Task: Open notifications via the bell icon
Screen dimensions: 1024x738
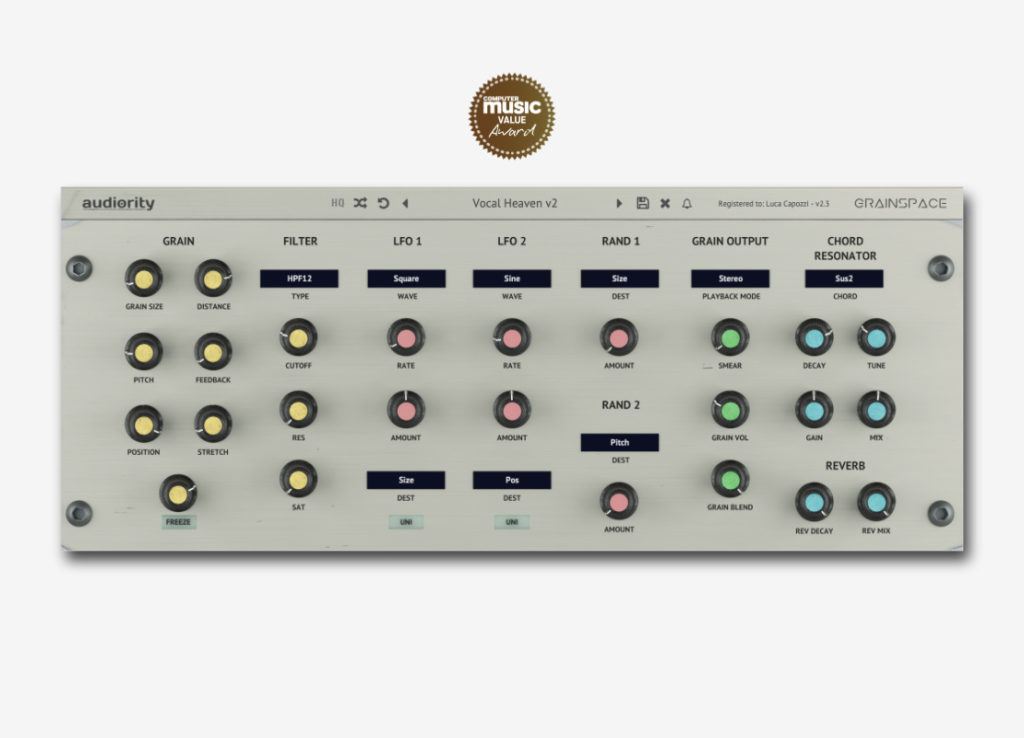Action: click(x=686, y=202)
